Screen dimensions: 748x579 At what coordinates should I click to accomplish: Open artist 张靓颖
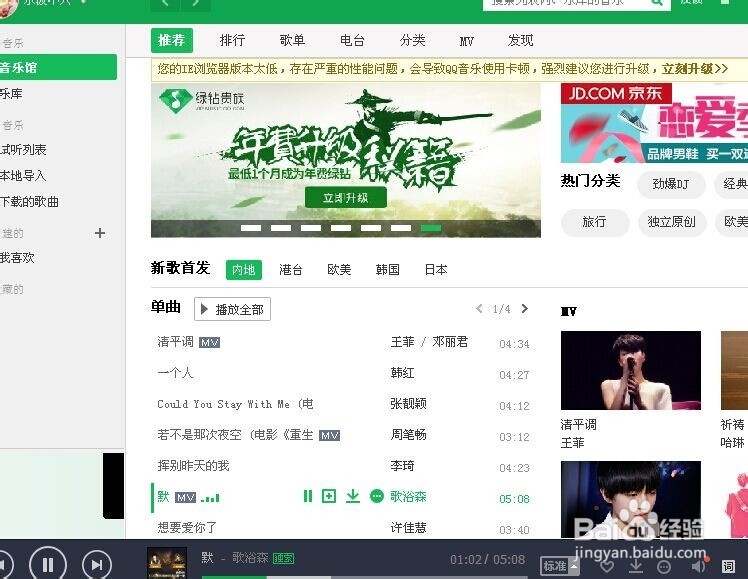tap(408, 404)
